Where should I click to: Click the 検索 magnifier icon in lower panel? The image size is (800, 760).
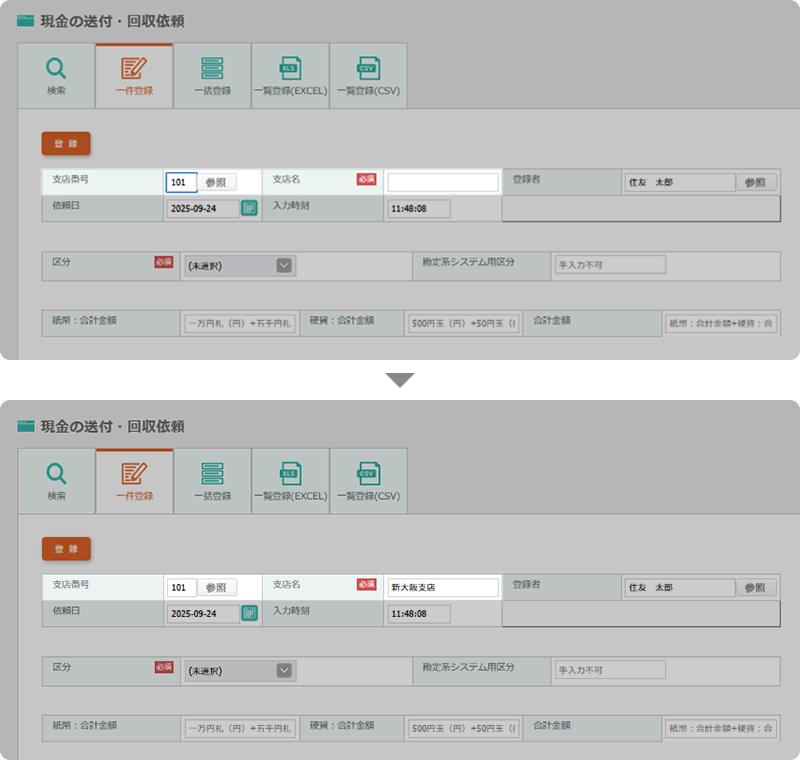point(56,473)
